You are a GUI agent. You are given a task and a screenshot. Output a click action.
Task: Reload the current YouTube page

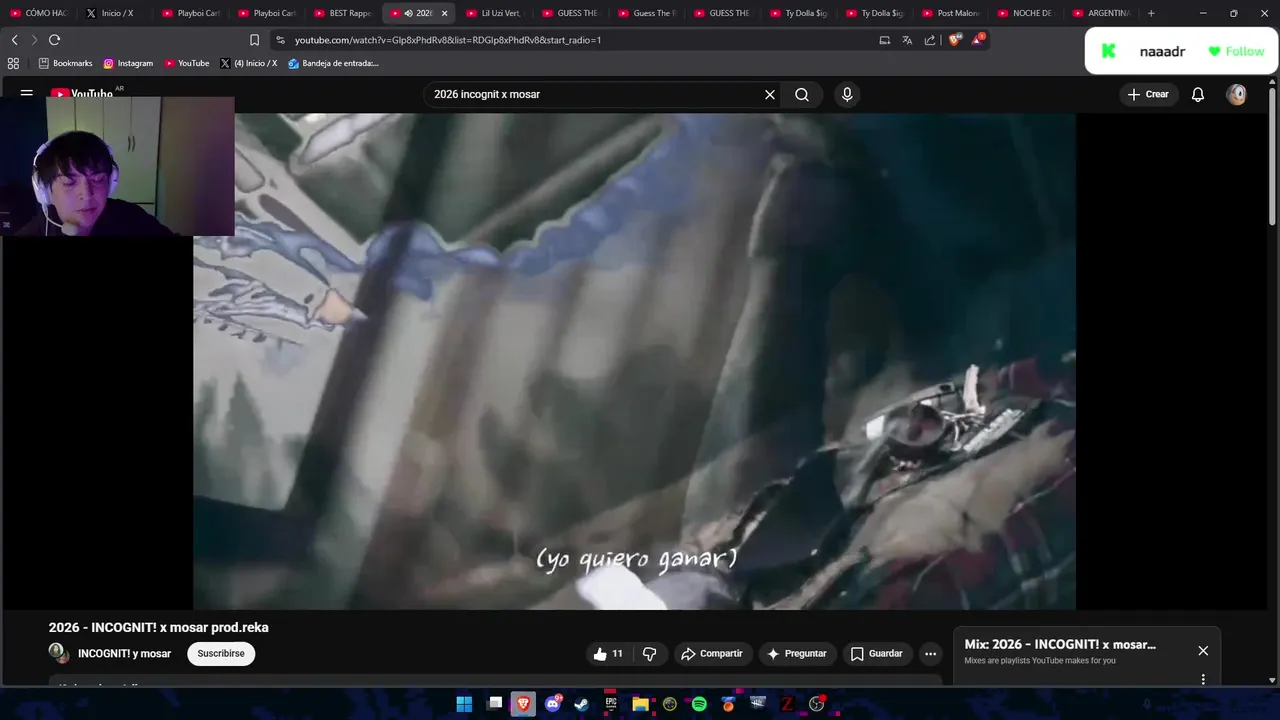tap(54, 40)
